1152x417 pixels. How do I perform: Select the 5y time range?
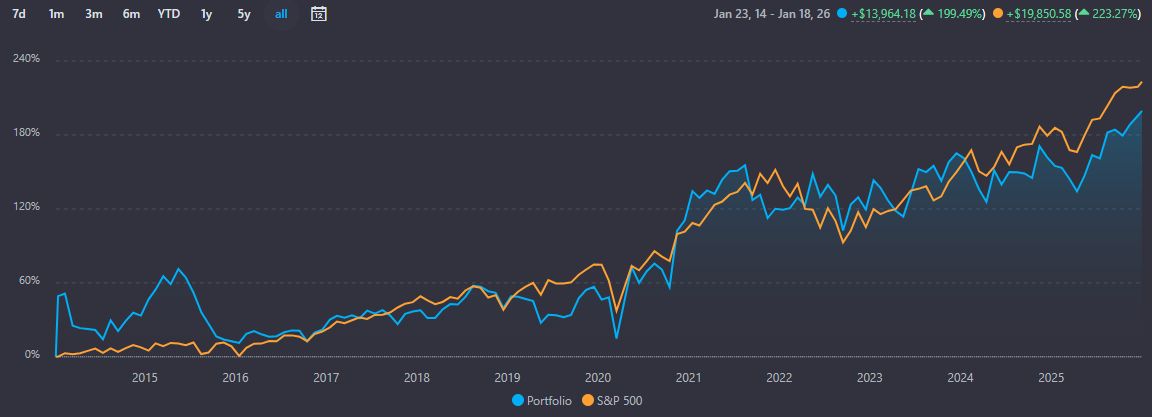point(244,14)
